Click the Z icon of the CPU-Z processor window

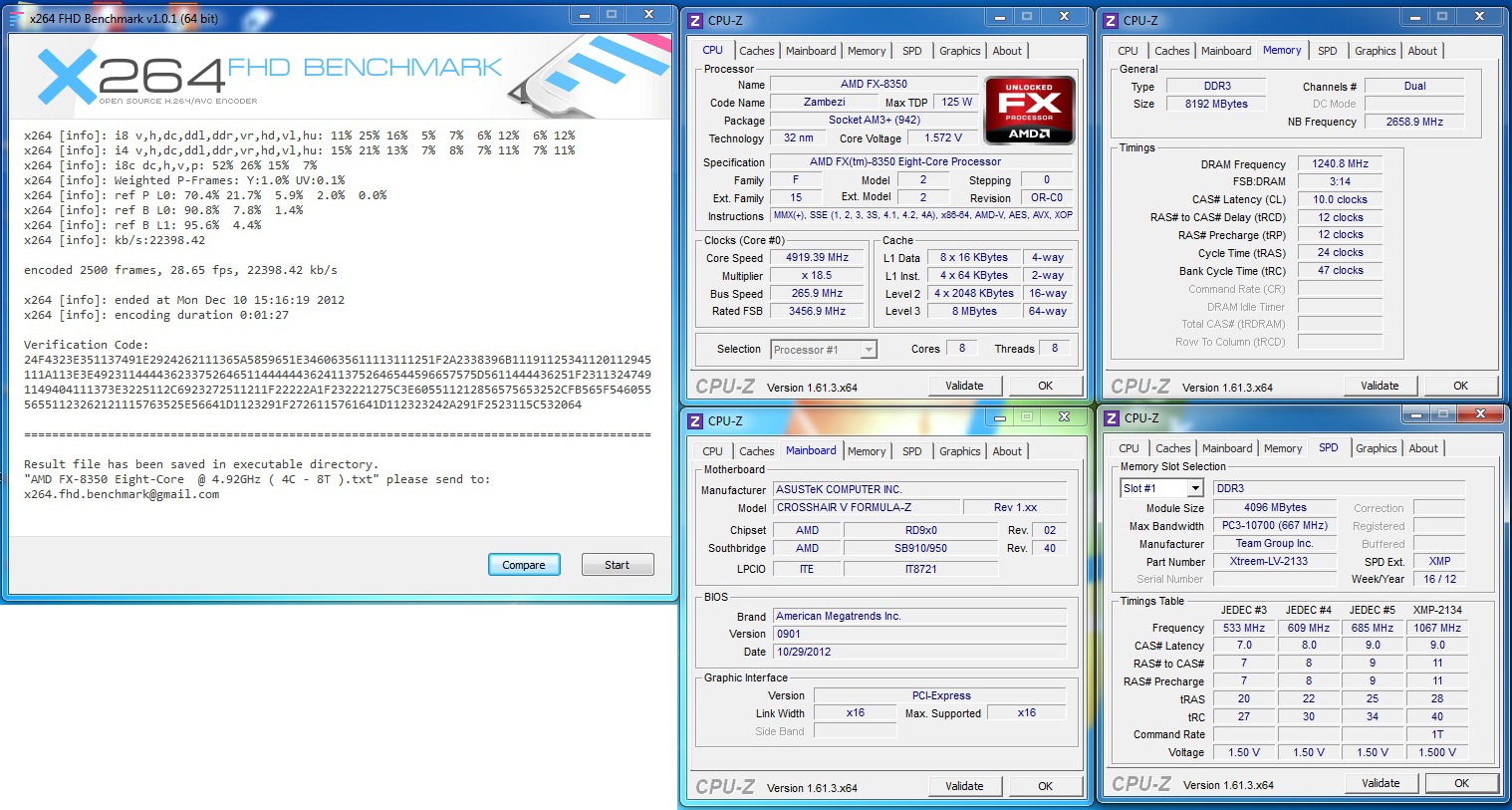(695, 20)
